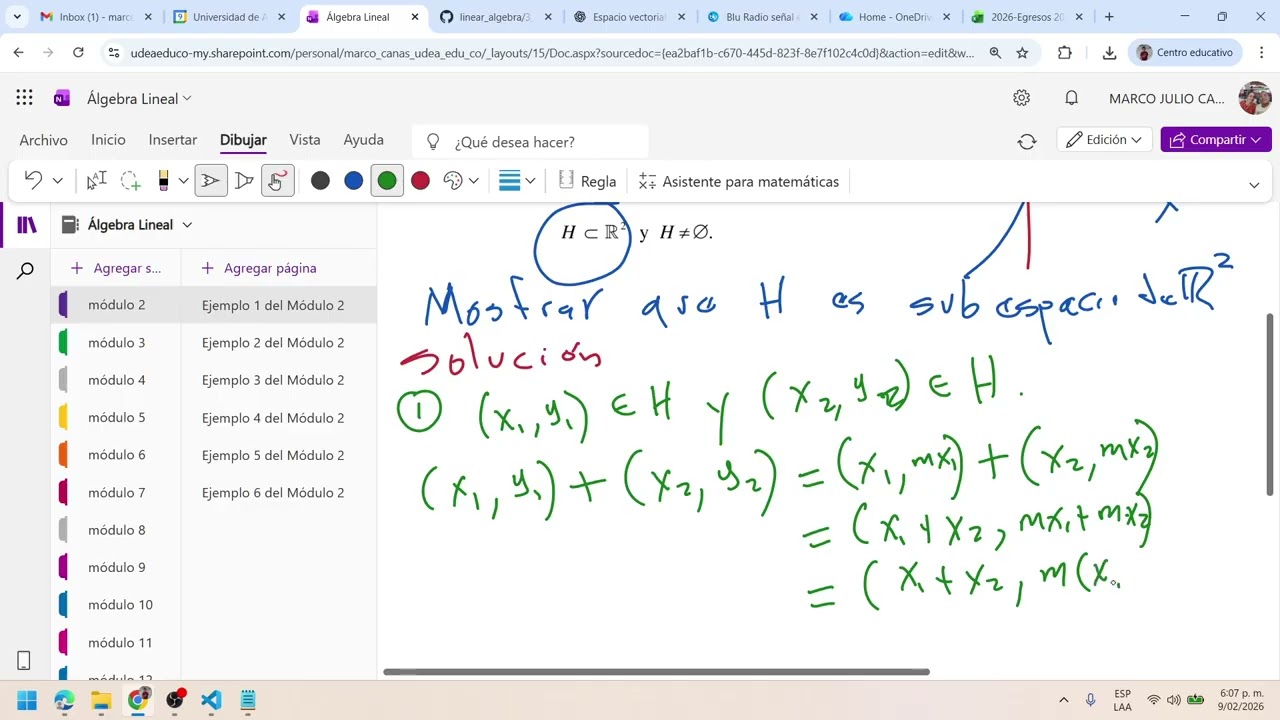
Task: Select the text/objects selection tool
Action: coord(96,181)
